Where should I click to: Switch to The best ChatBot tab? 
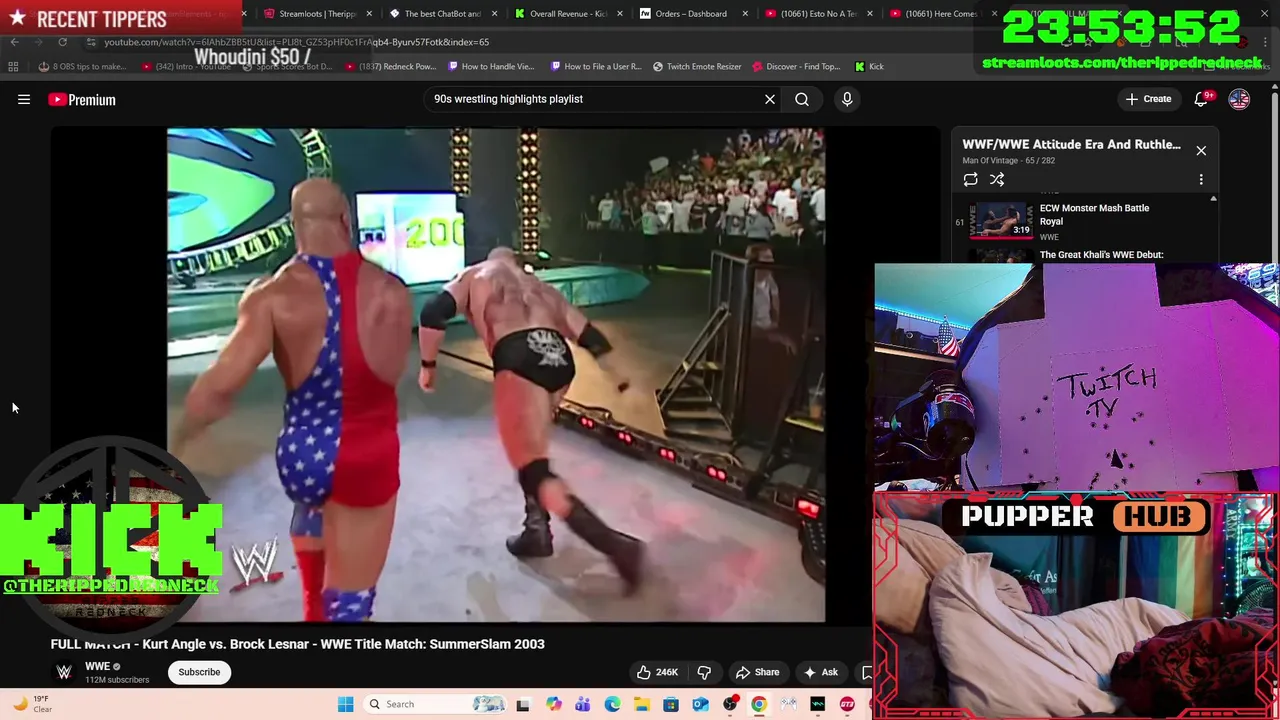click(x=442, y=14)
